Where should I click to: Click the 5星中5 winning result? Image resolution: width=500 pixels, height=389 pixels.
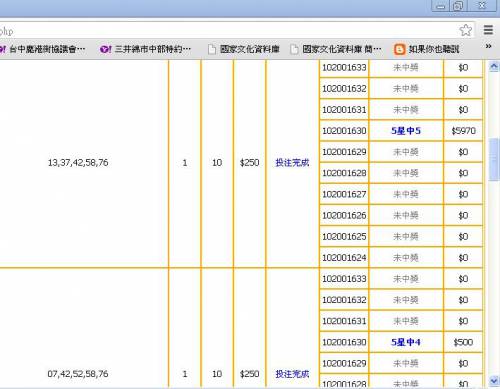(406, 131)
